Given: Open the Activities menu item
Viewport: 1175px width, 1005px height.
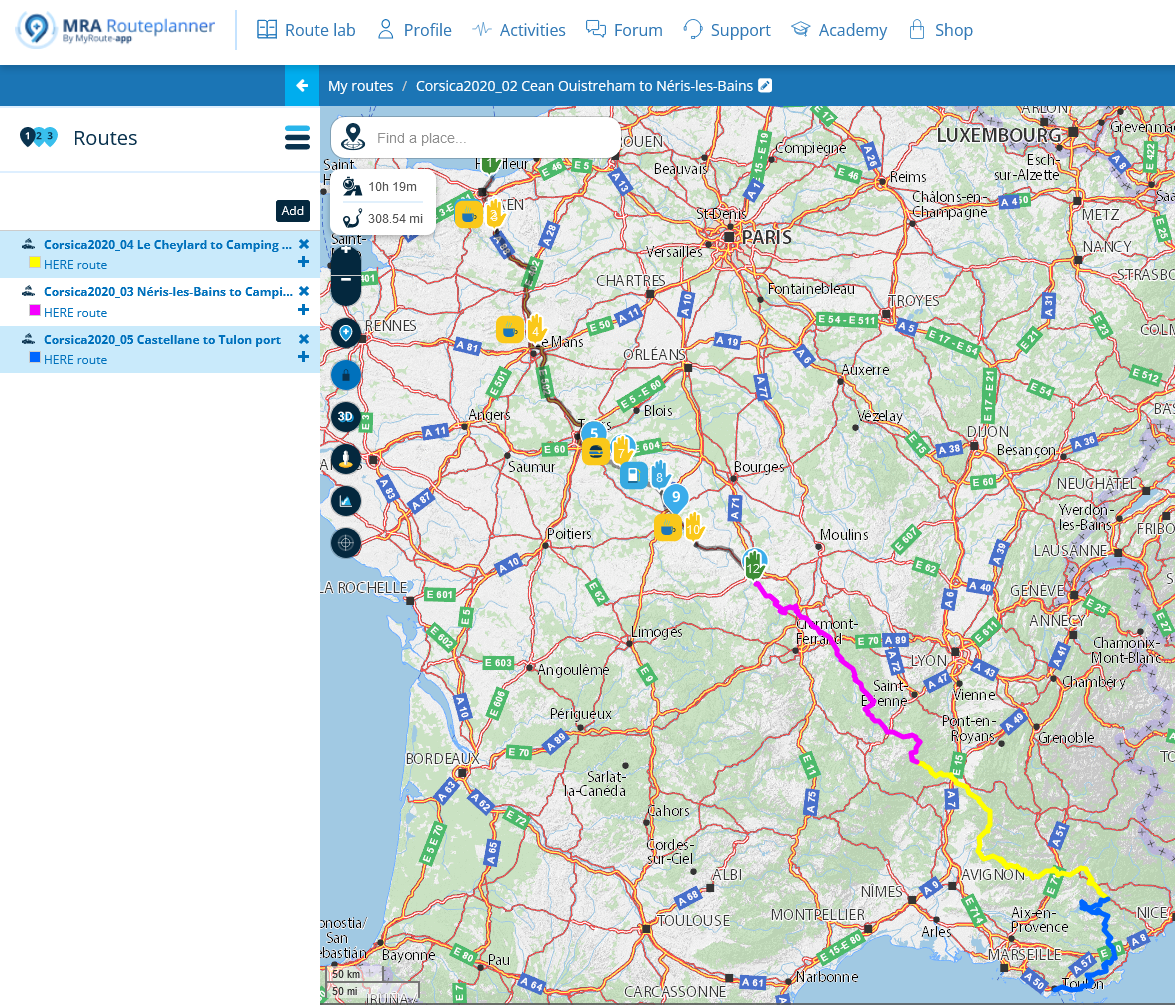Looking at the screenshot, I should (519, 30).
